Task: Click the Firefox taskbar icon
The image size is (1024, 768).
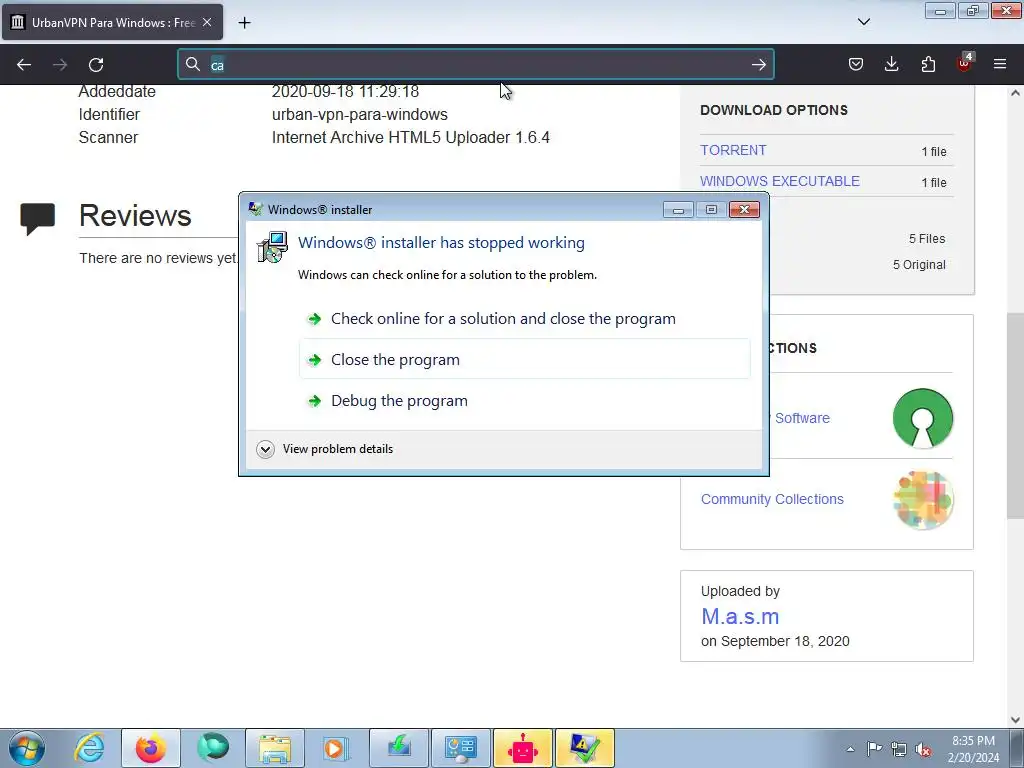Action: click(151, 748)
